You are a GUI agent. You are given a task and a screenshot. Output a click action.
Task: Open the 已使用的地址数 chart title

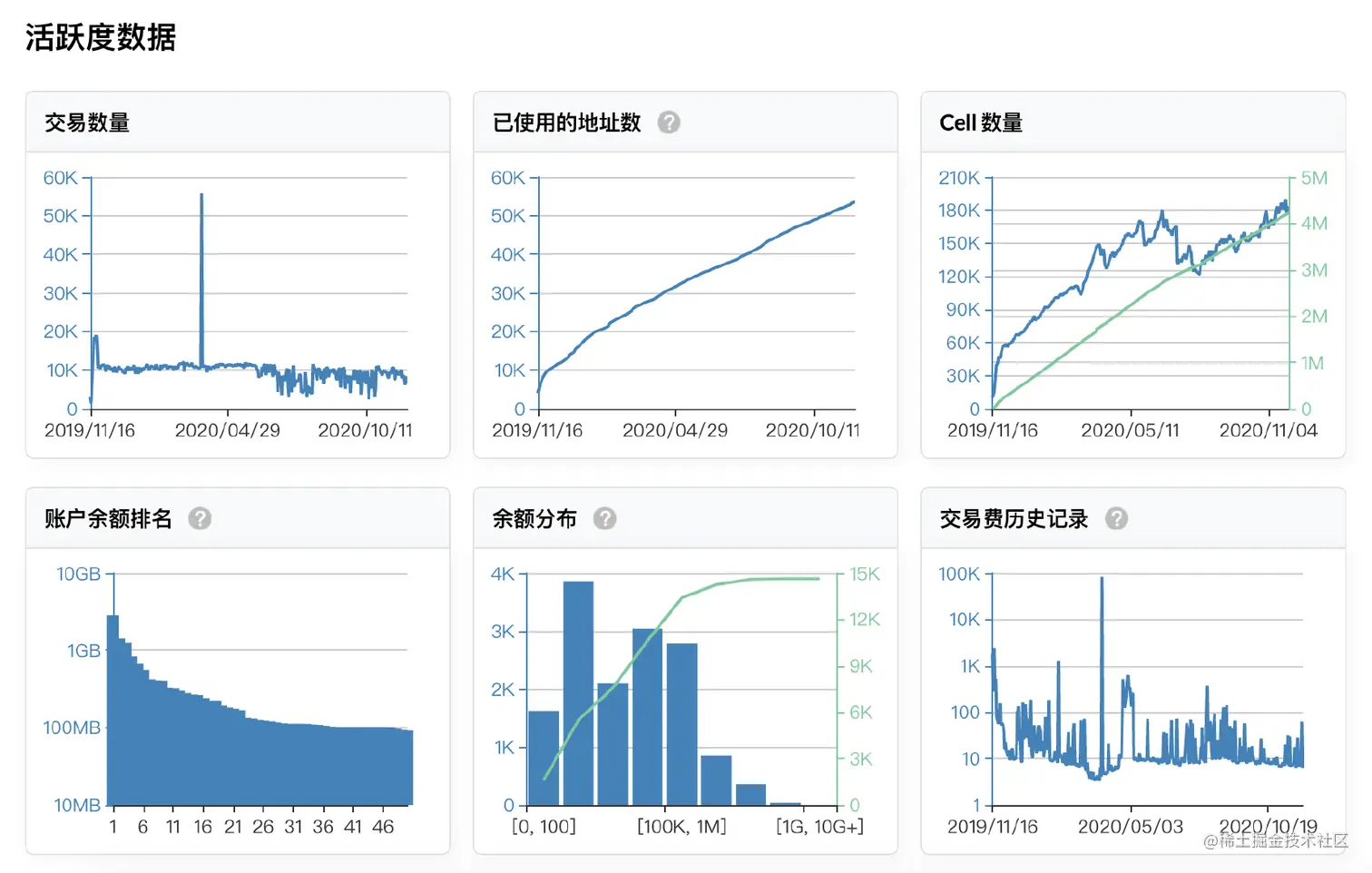567,123
